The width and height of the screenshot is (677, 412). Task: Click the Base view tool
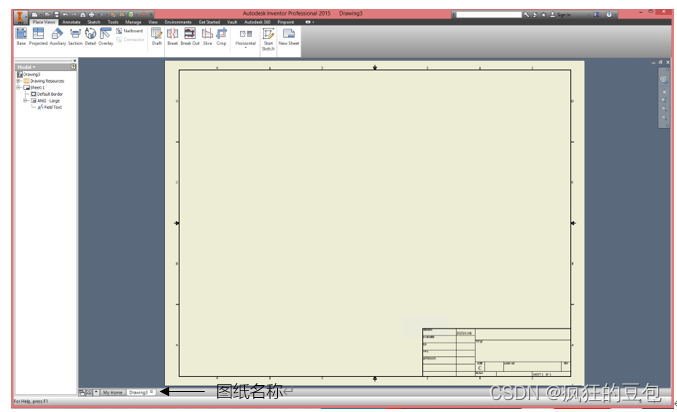(21, 36)
